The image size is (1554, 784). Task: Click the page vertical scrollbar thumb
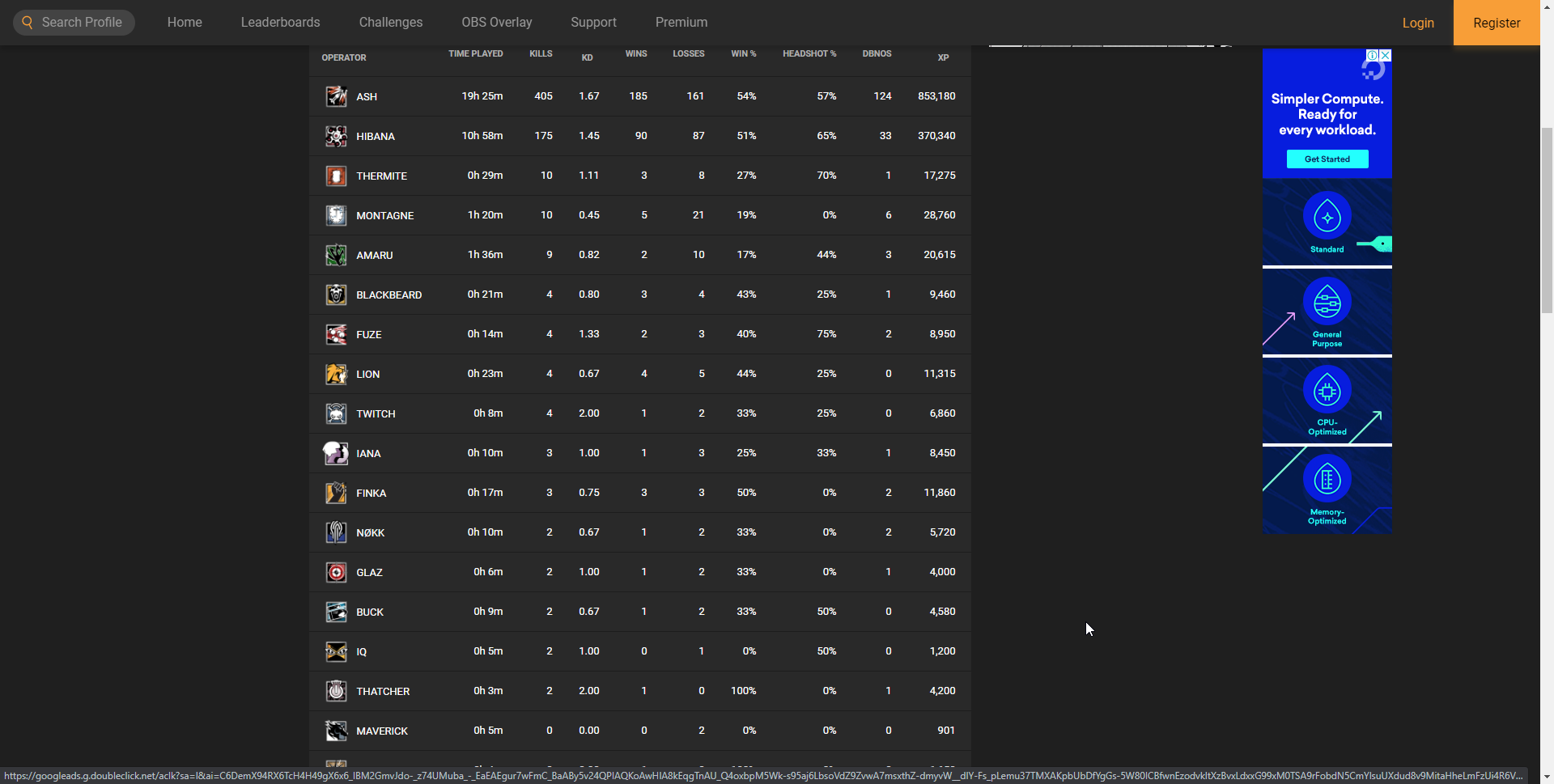point(1546,218)
